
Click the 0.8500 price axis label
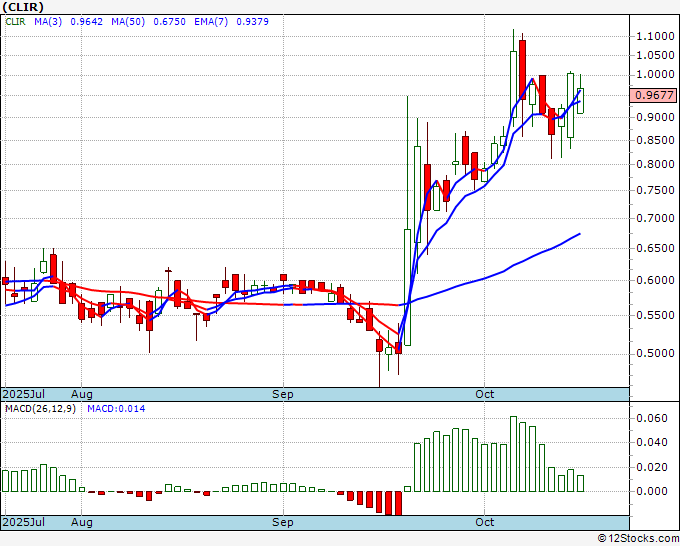coord(655,141)
